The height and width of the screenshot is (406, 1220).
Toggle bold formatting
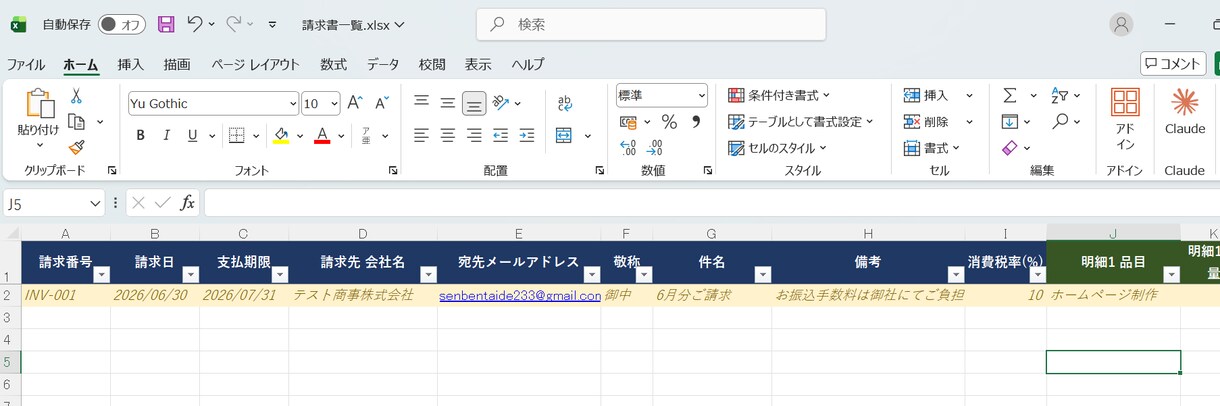(x=140, y=135)
